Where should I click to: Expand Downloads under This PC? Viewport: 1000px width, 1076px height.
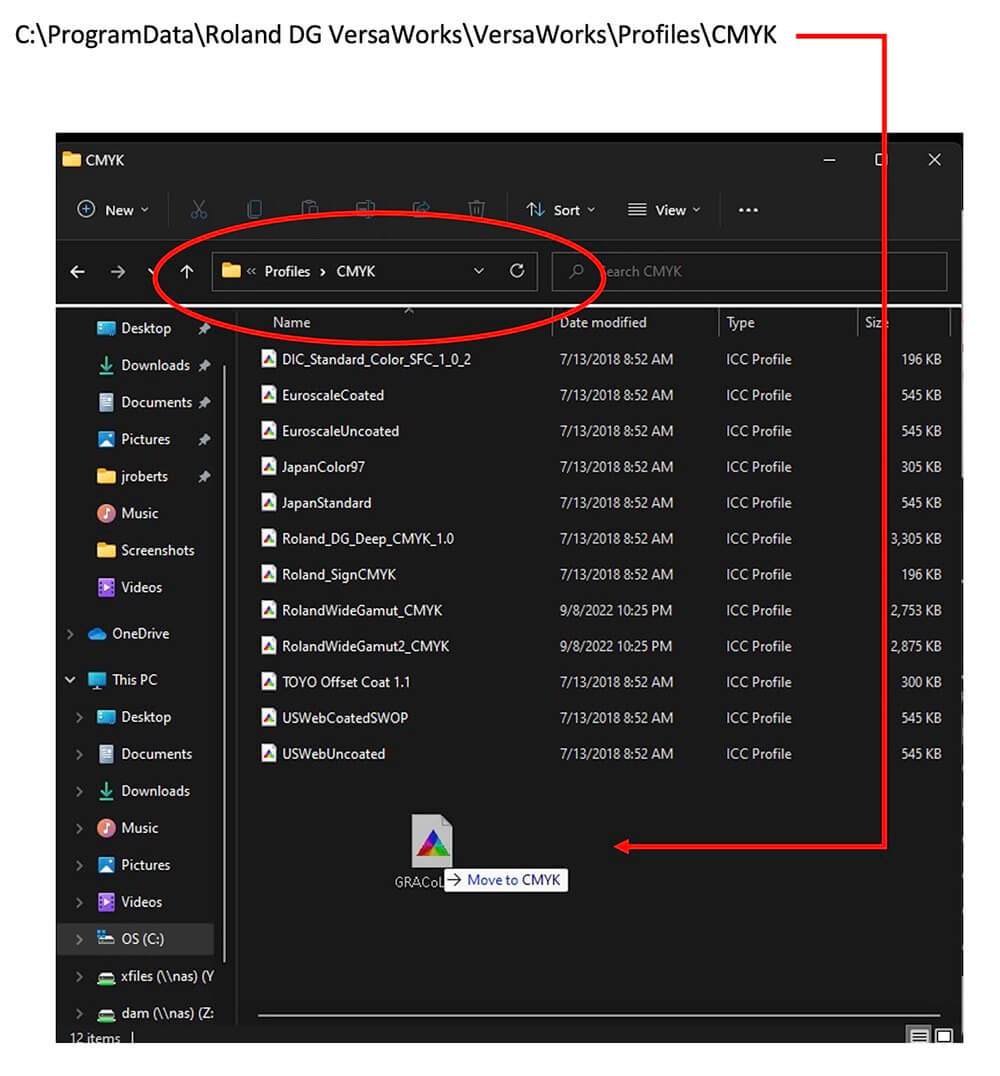(80, 792)
